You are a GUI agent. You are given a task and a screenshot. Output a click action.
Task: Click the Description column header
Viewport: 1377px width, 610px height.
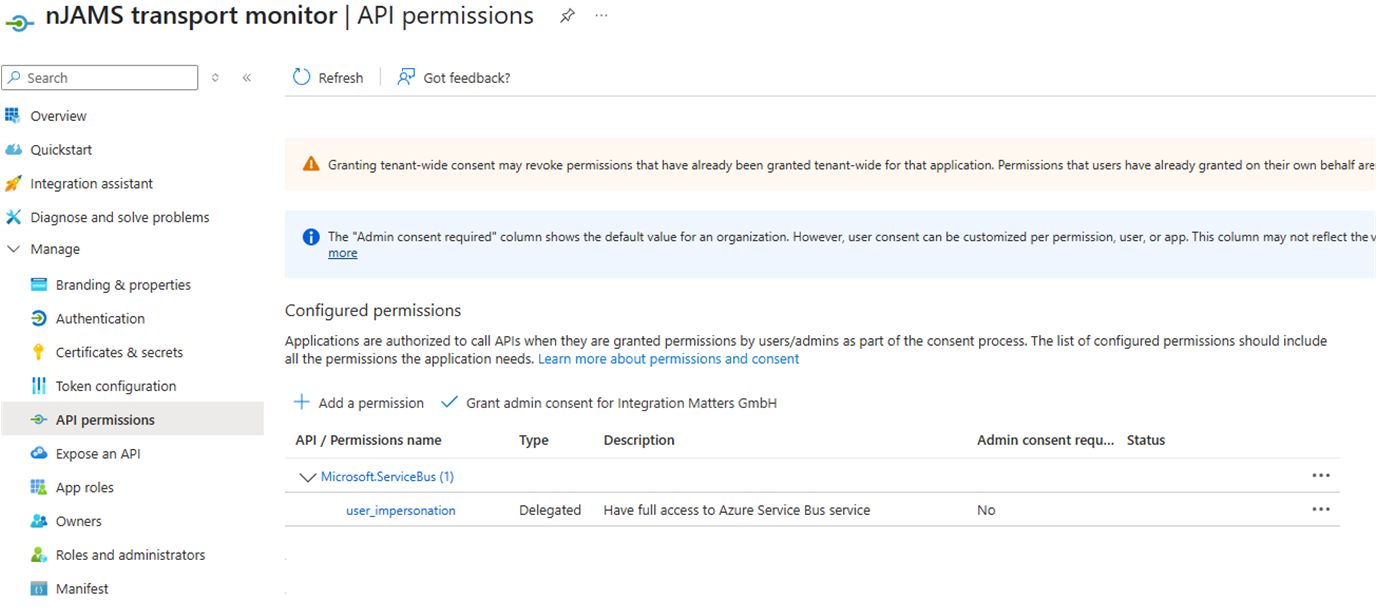[x=639, y=440]
